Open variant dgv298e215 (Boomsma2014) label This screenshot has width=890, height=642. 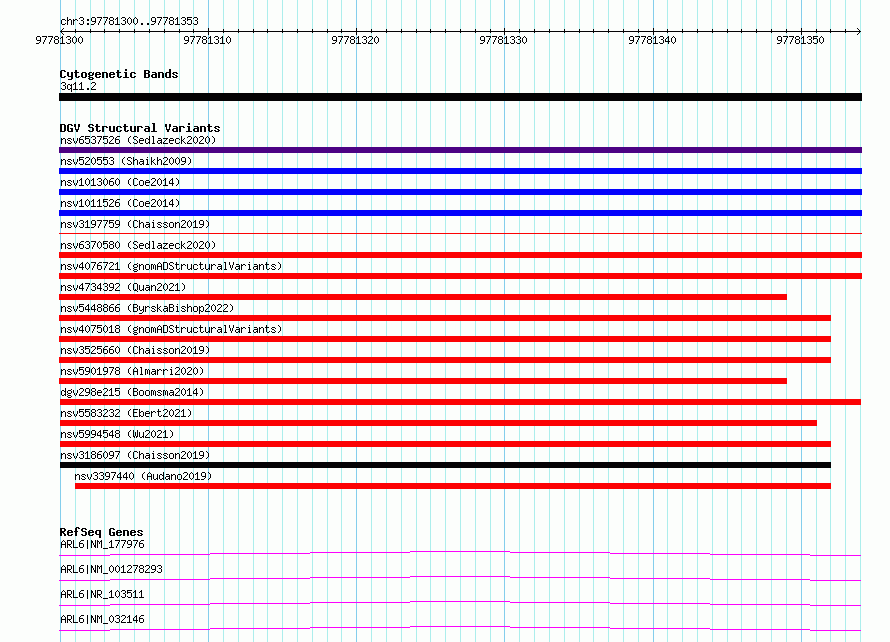coord(132,392)
